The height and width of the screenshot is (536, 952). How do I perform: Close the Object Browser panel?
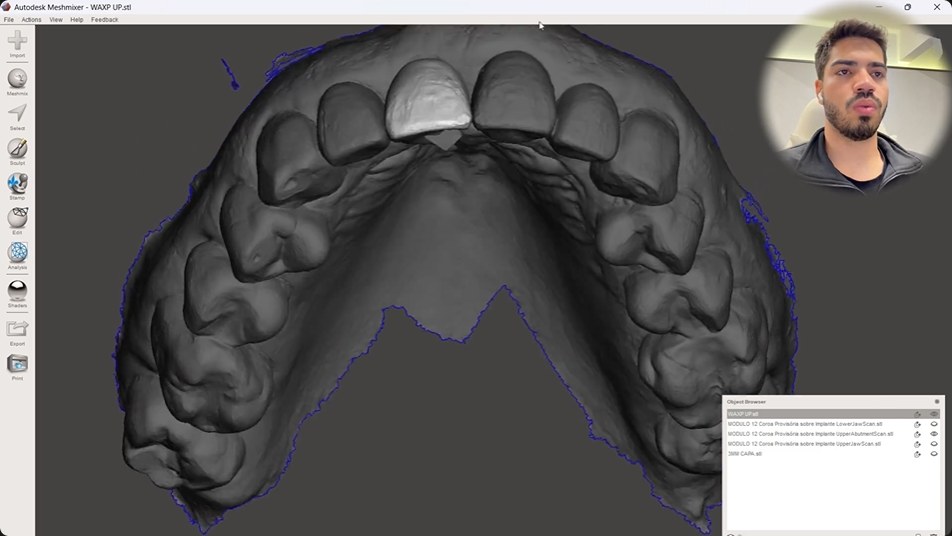coord(937,402)
